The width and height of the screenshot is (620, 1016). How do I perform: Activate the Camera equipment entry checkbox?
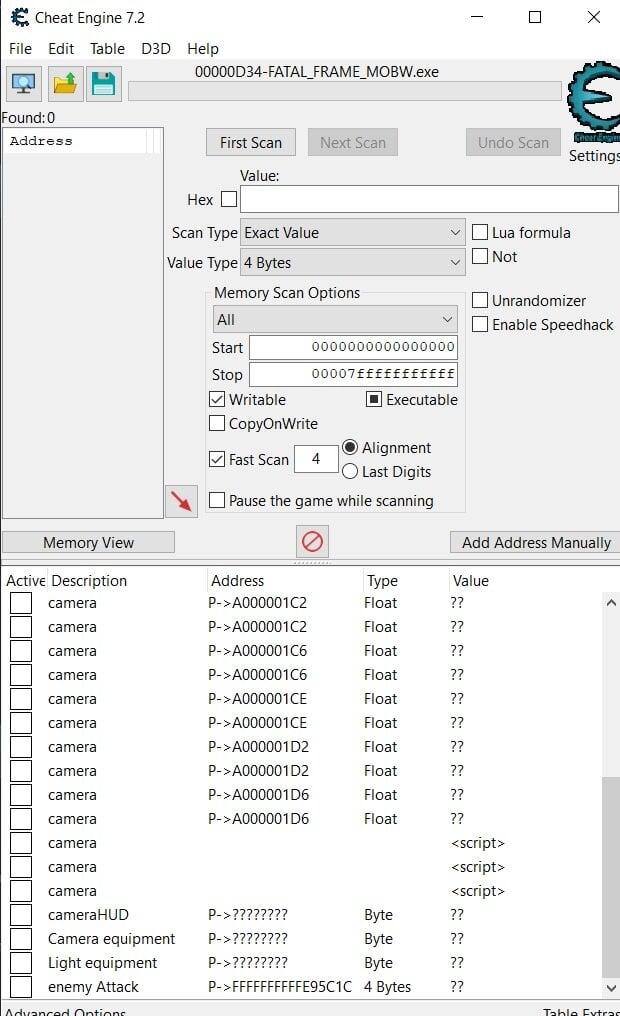(x=21, y=939)
